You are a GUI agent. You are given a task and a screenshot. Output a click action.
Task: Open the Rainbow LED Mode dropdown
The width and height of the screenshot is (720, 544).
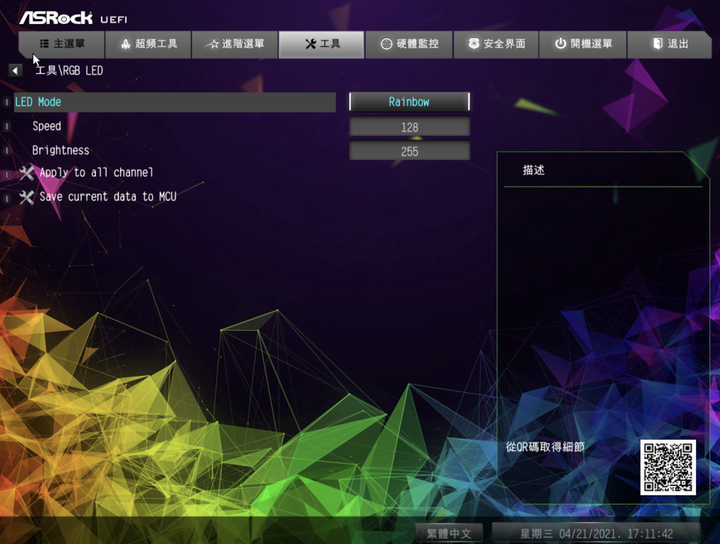409,102
